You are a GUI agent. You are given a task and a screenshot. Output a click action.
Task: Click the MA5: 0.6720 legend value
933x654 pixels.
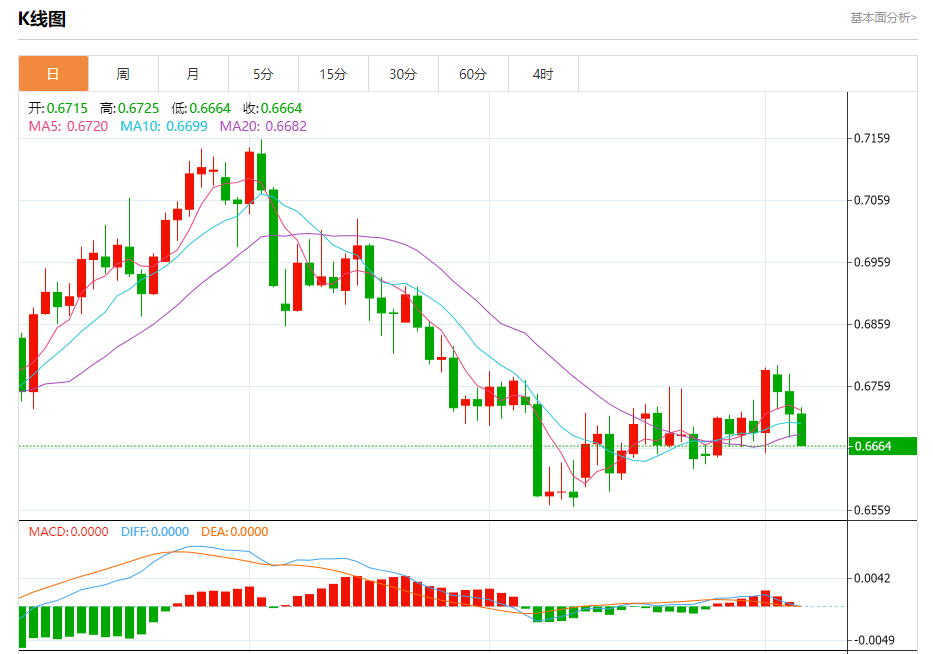68,126
